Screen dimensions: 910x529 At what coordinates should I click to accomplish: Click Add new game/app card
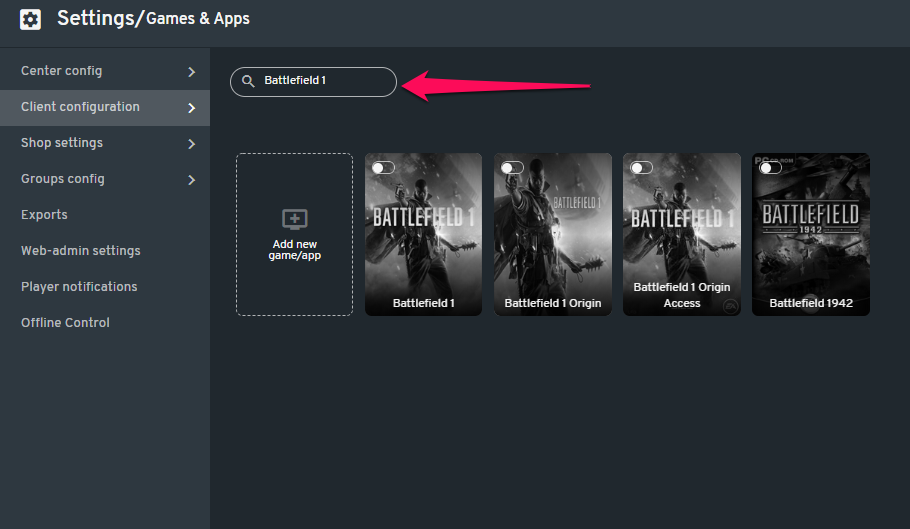point(294,234)
